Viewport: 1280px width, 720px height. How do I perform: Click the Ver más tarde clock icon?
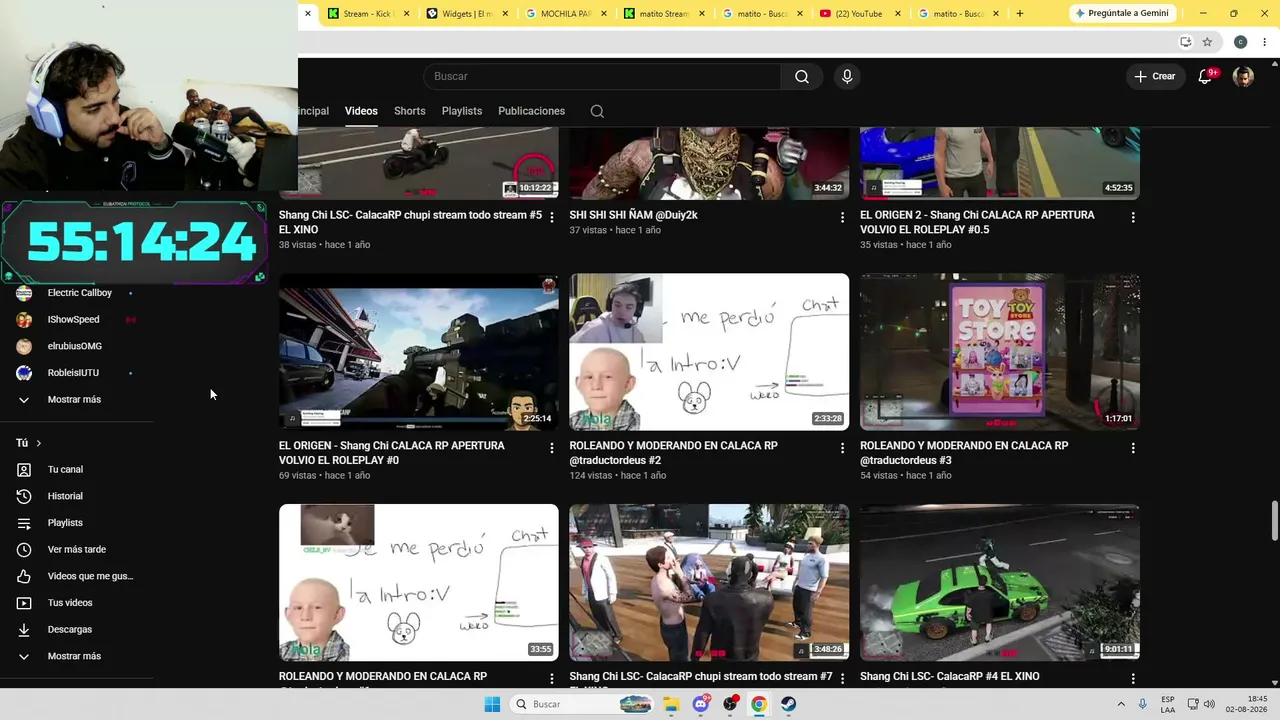point(24,549)
